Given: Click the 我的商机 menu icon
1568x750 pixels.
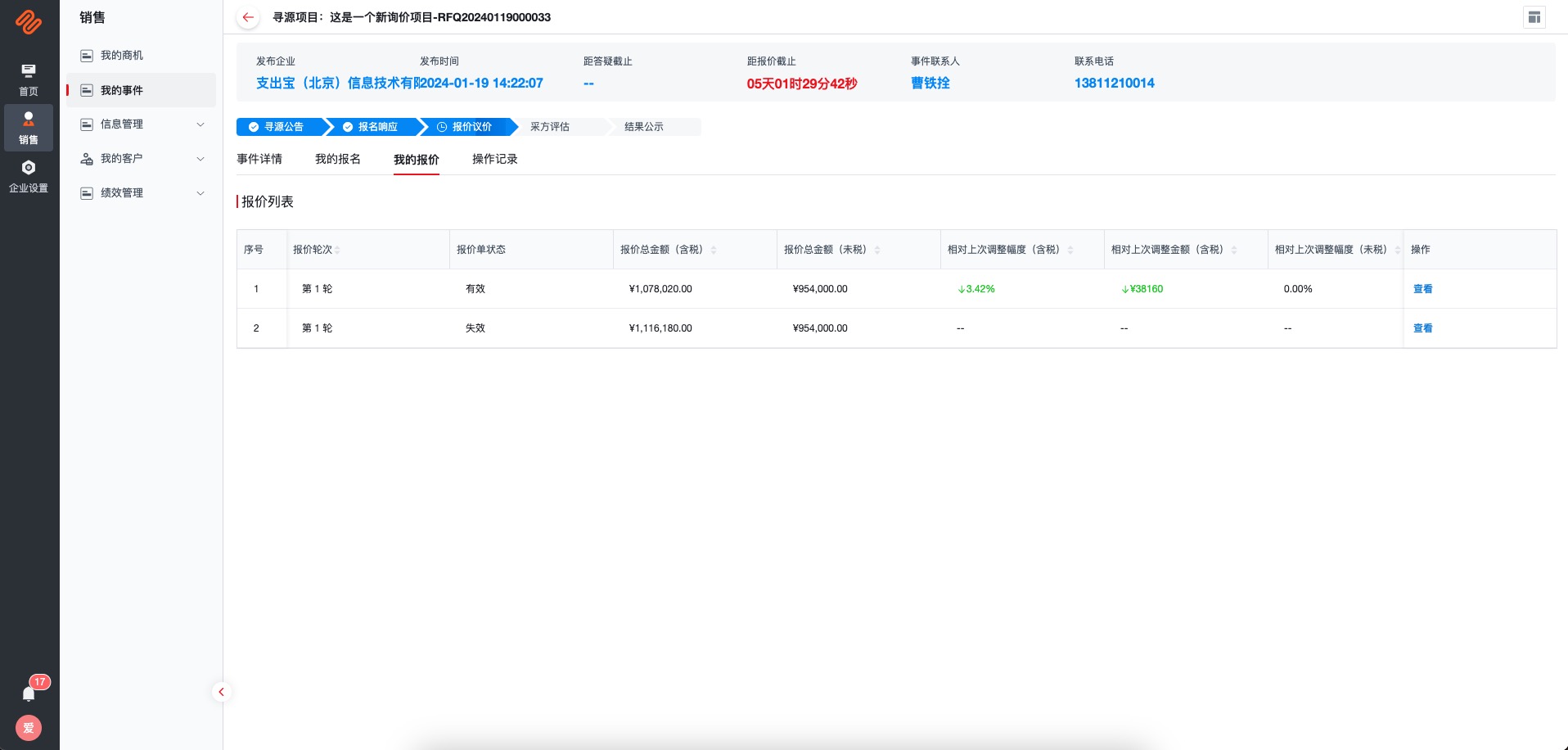Looking at the screenshot, I should (86, 56).
